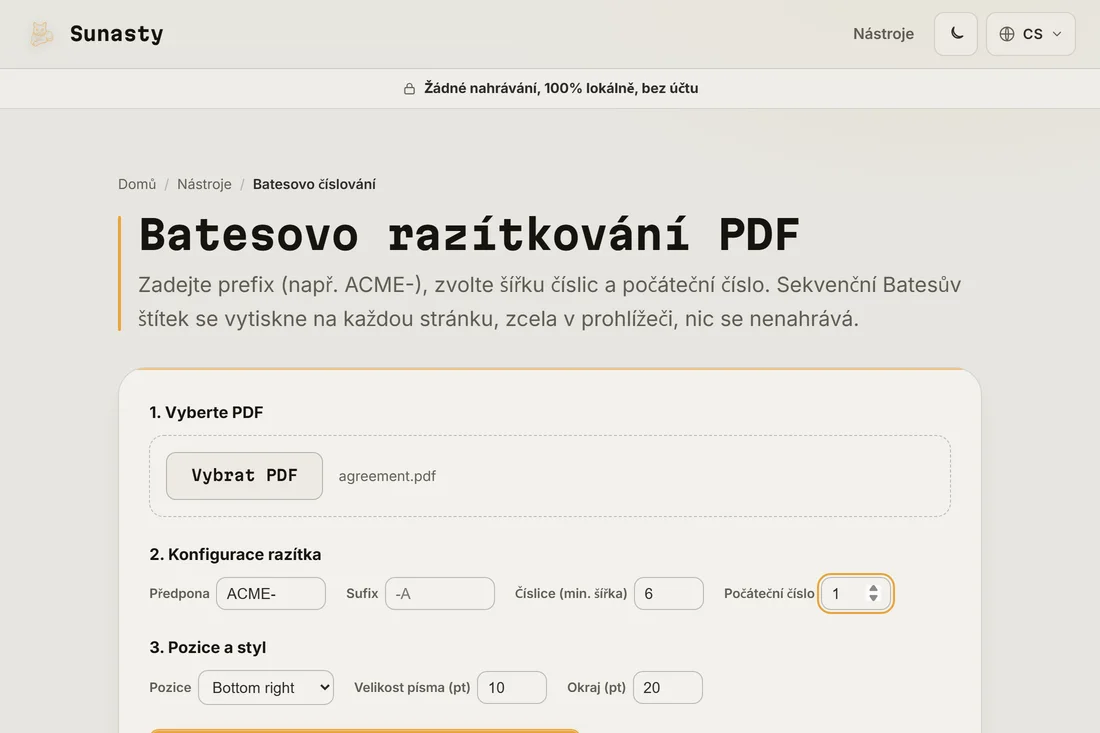1100x733 pixels.
Task: Open the CS language dropdown
Action: coord(1031,34)
